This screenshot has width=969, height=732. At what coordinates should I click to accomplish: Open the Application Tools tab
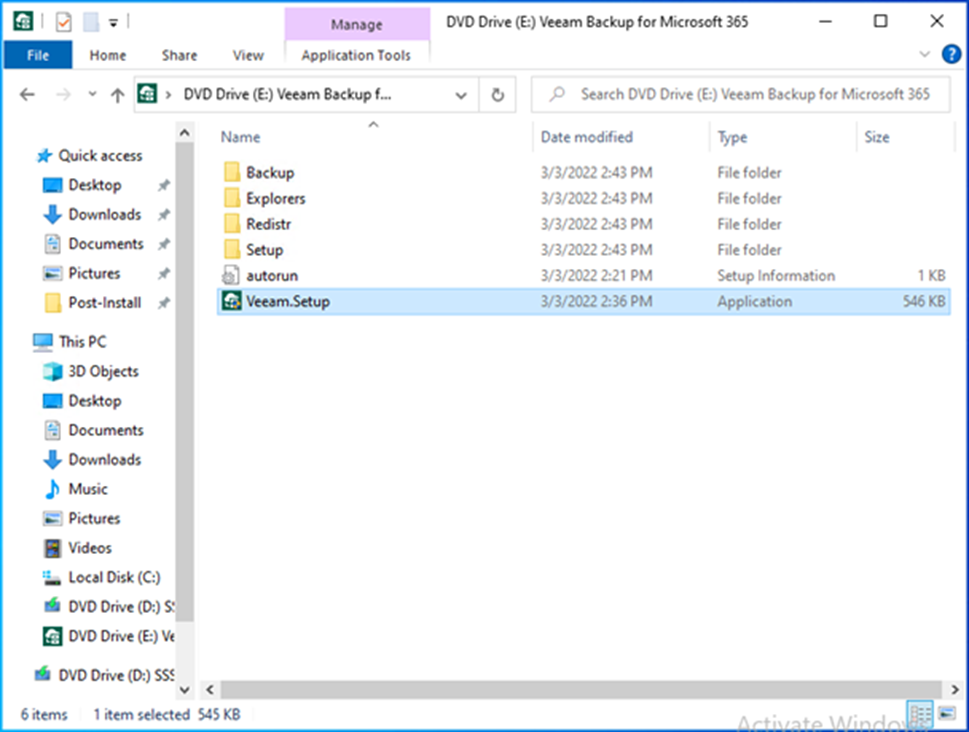tap(356, 55)
